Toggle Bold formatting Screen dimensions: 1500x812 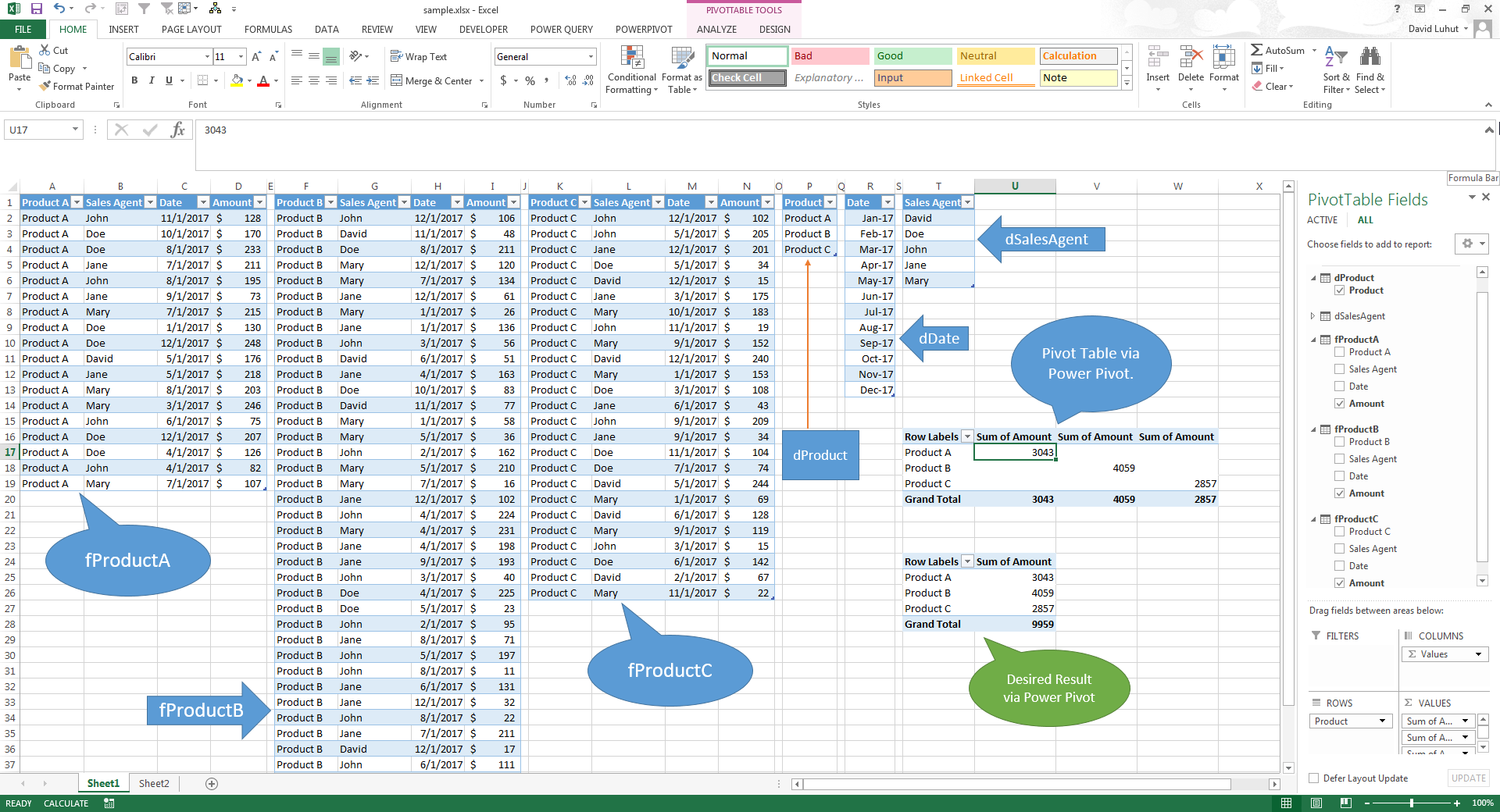pyautogui.click(x=134, y=80)
